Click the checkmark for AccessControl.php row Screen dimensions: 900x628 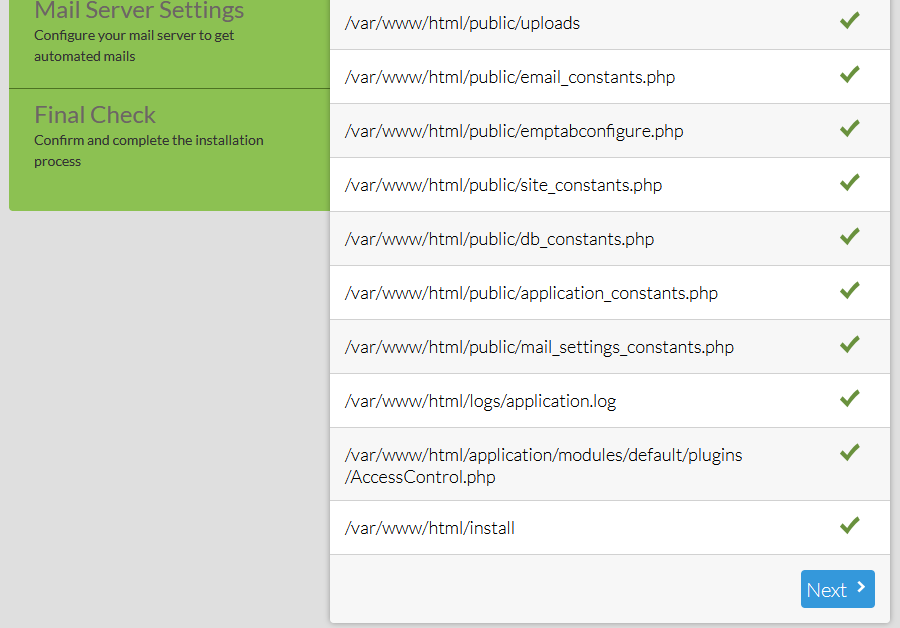click(x=850, y=452)
